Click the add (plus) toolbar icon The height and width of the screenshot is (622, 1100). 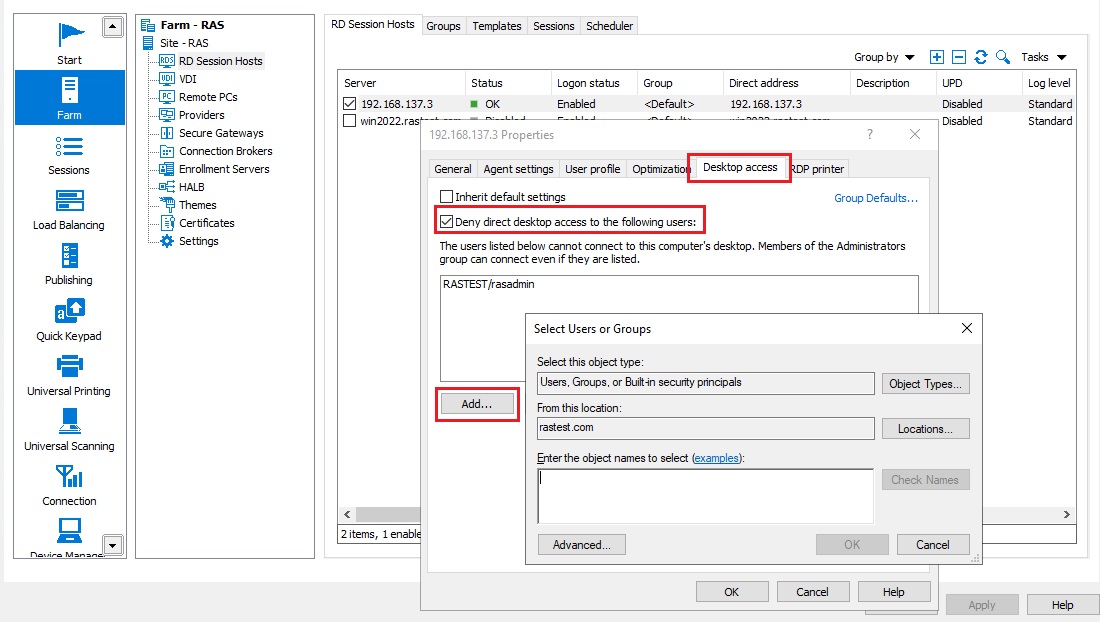[937, 58]
